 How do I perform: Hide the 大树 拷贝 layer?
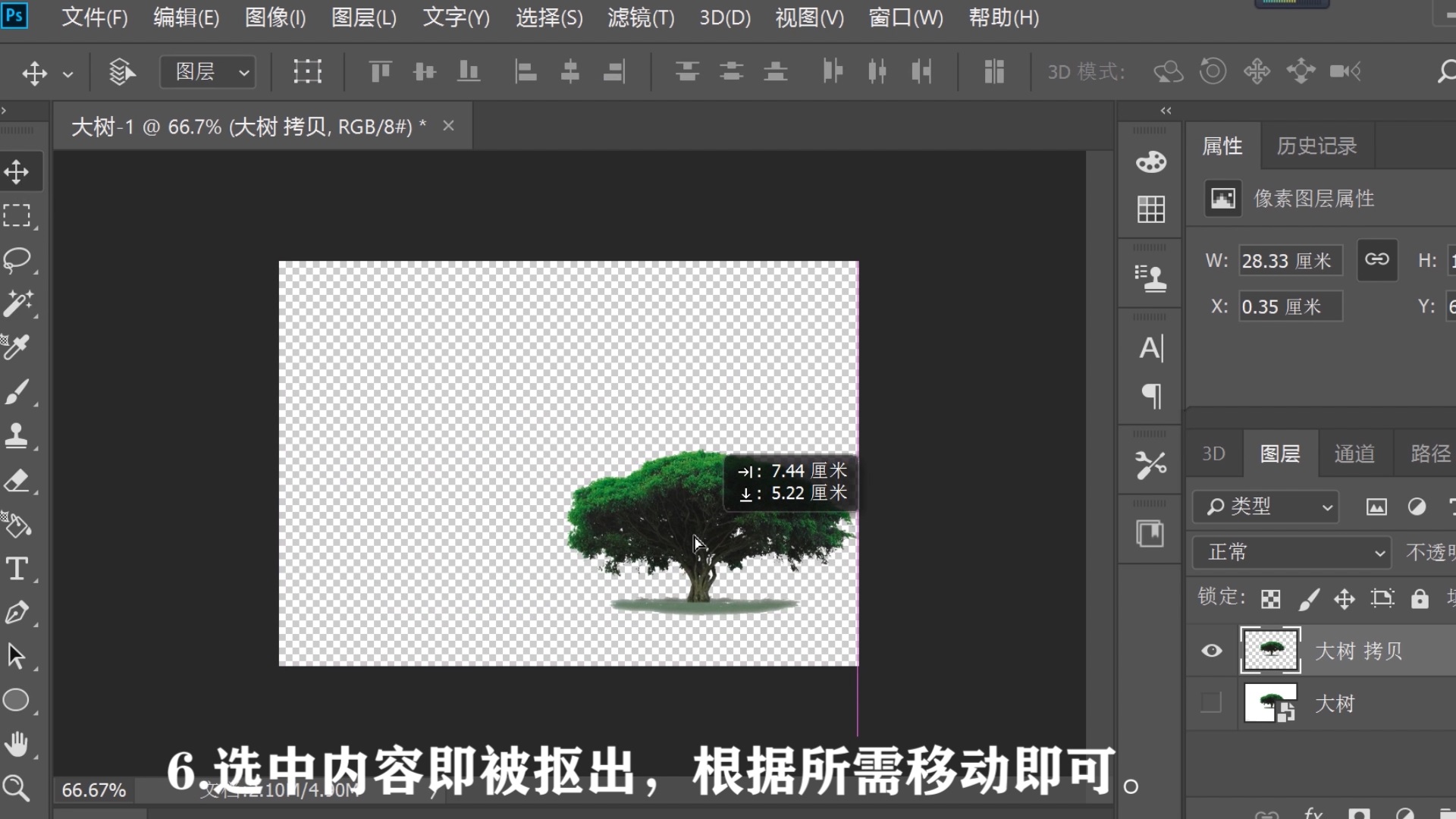(1212, 651)
